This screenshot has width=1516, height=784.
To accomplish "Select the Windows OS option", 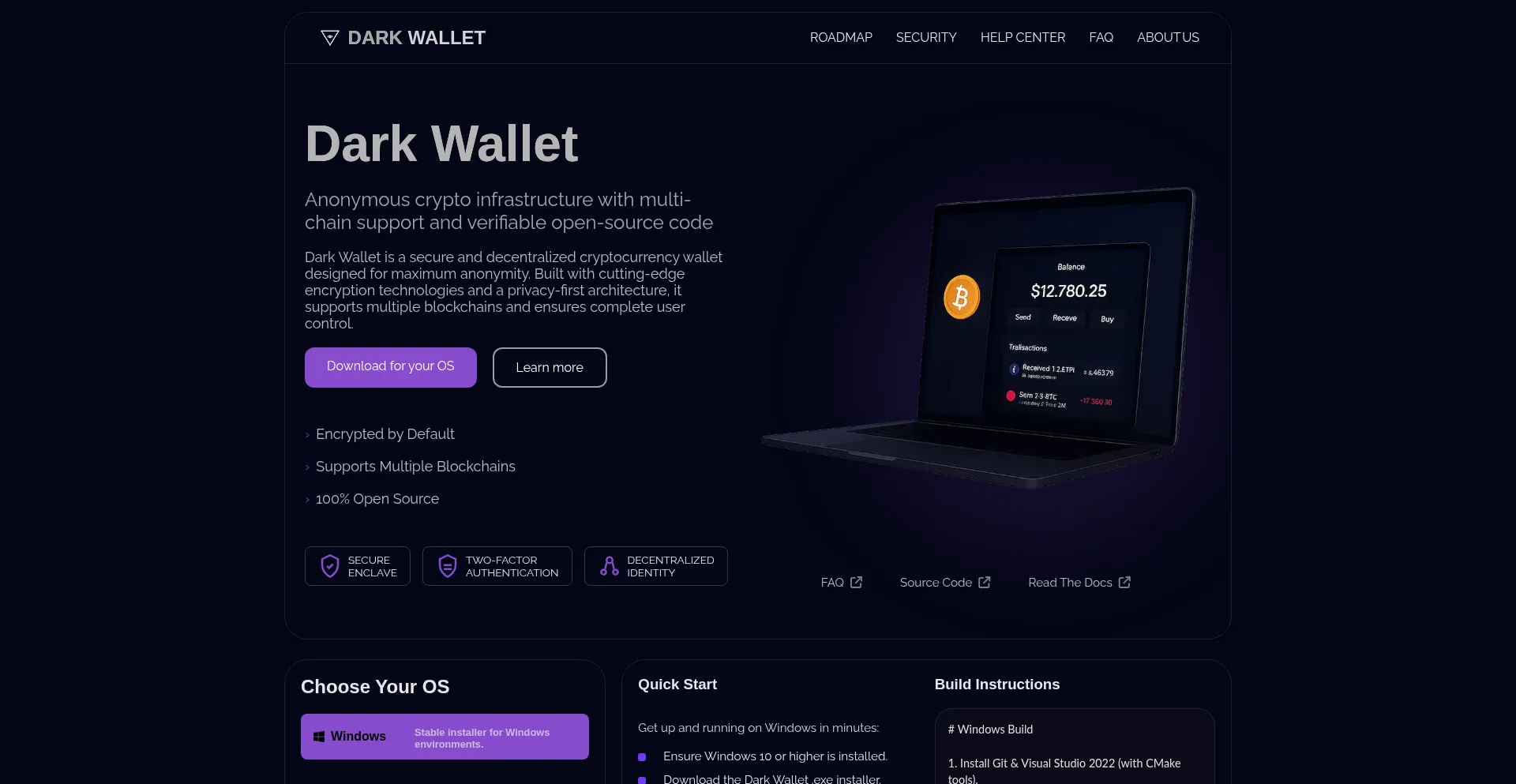I will [445, 737].
